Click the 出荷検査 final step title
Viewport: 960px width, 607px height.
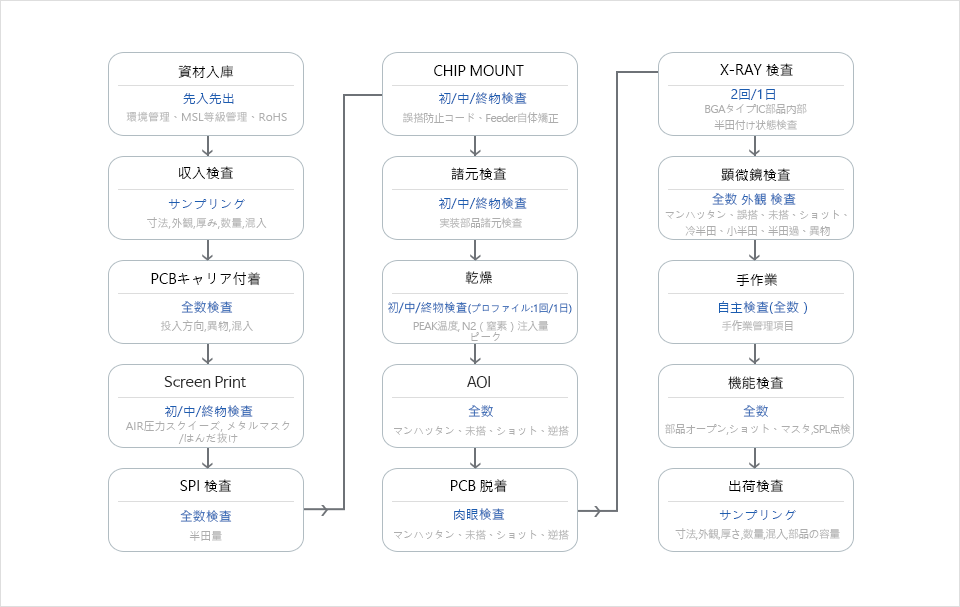[755, 487]
